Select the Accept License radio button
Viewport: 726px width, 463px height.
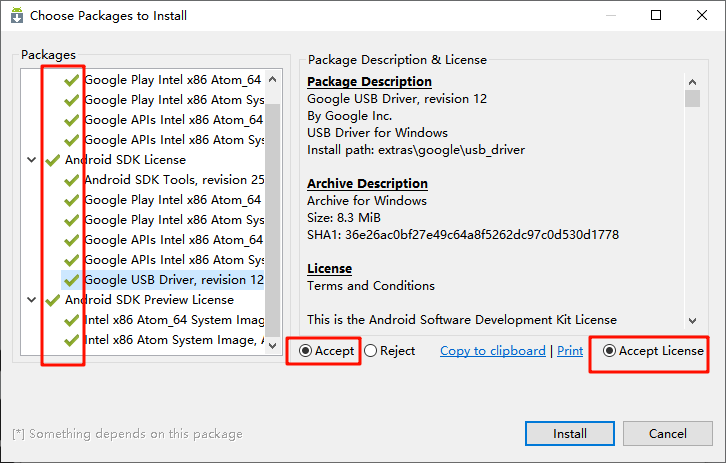point(609,351)
